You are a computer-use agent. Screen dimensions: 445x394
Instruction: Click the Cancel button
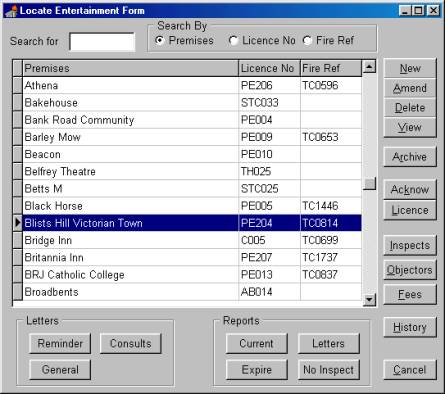(410, 370)
